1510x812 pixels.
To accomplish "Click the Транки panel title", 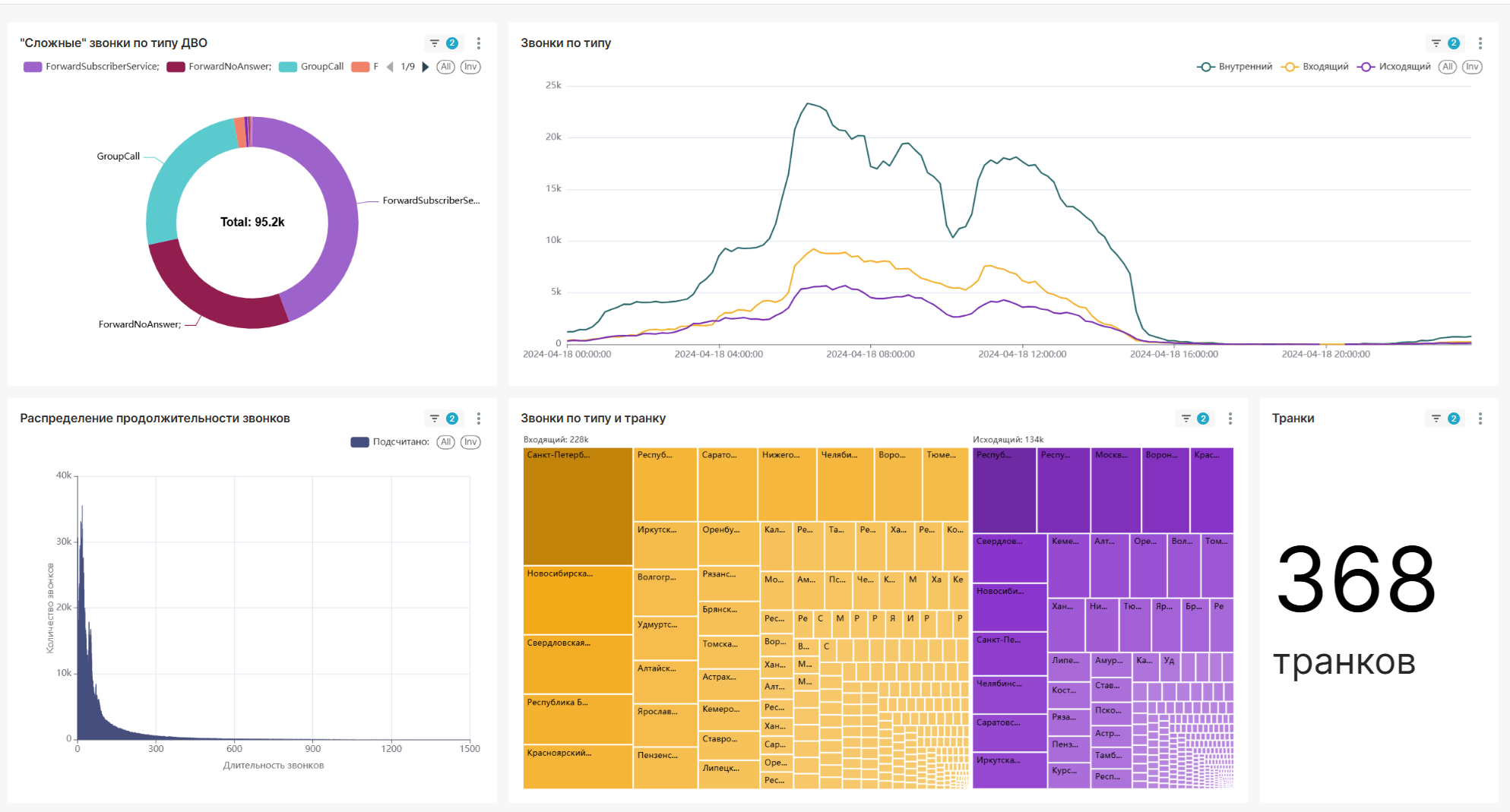I will coord(1293,419).
